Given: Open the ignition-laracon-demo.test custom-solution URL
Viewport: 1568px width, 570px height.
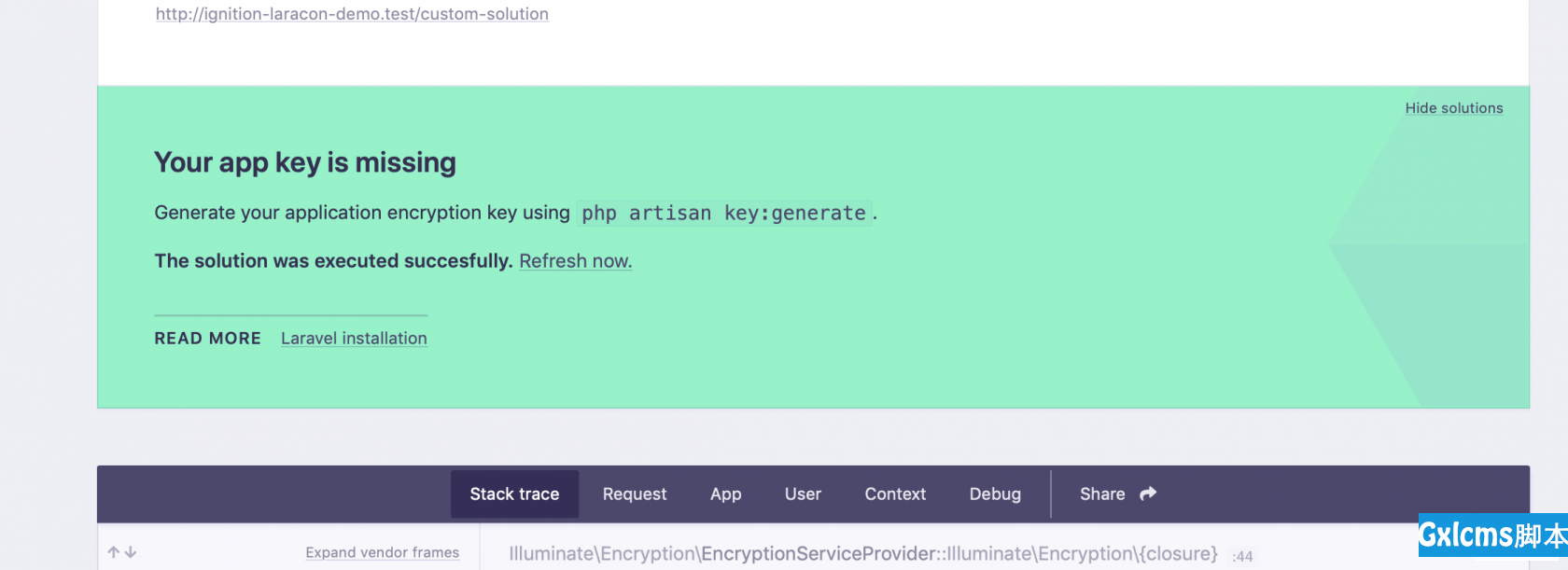Looking at the screenshot, I should (x=352, y=14).
